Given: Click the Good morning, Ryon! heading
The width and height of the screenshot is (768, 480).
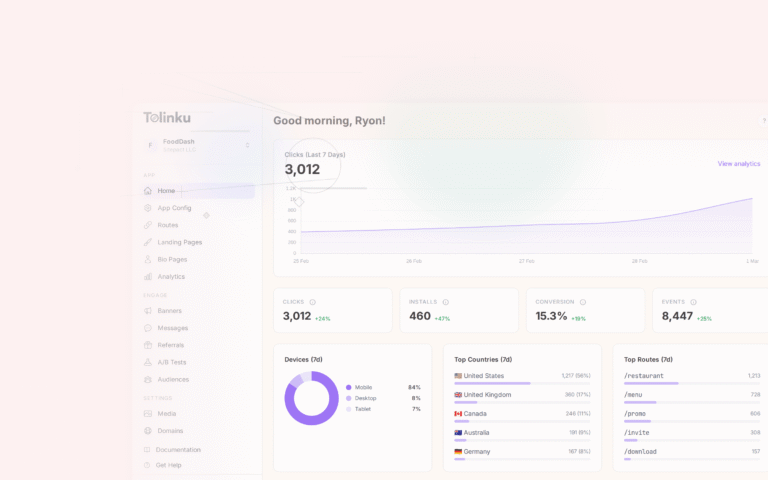Looking at the screenshot, I should pos(329,120).
